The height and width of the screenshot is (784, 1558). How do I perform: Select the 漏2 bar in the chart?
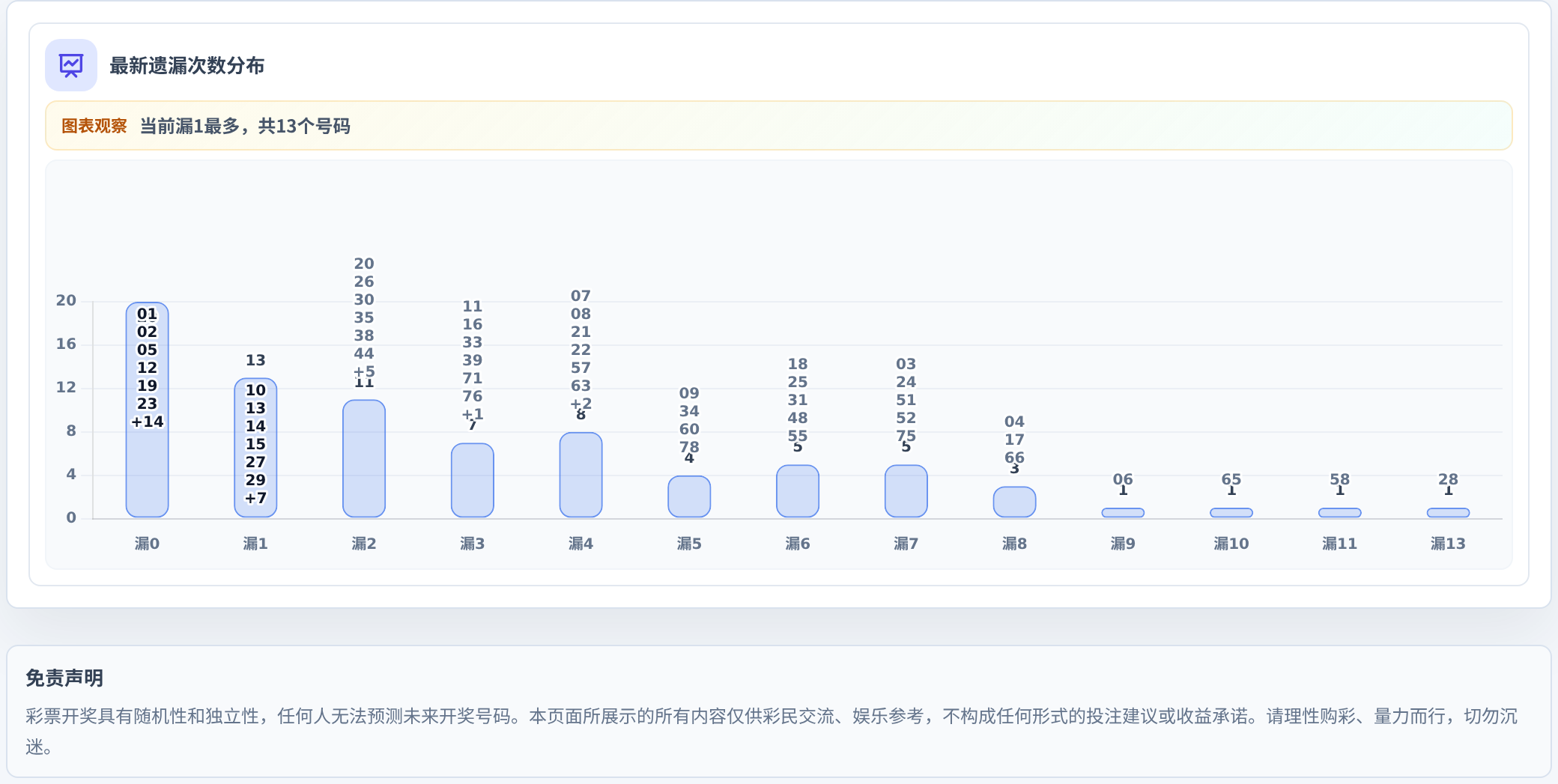coord(364,458)
